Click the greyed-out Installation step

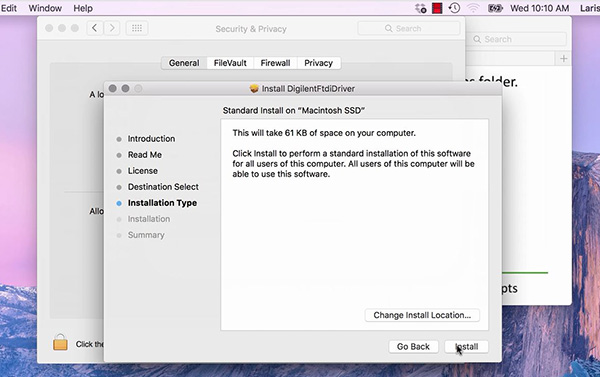point(148,219)
